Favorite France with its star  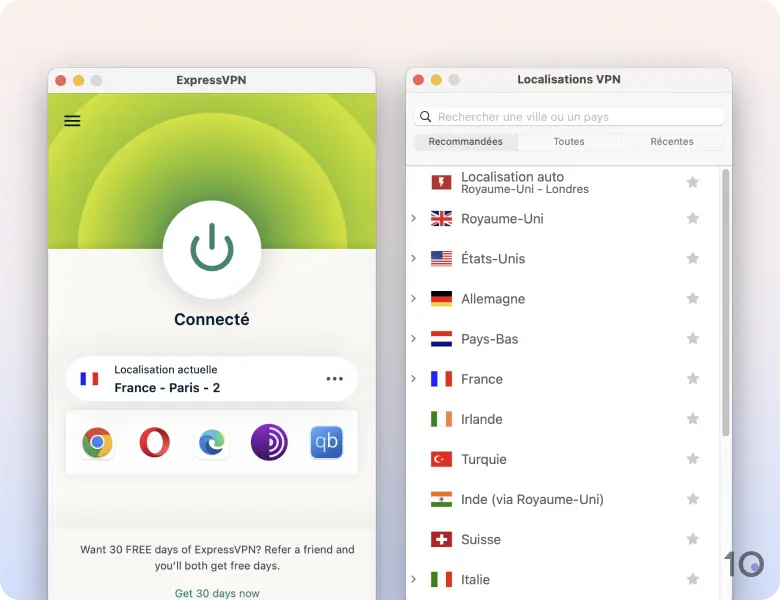692,379
